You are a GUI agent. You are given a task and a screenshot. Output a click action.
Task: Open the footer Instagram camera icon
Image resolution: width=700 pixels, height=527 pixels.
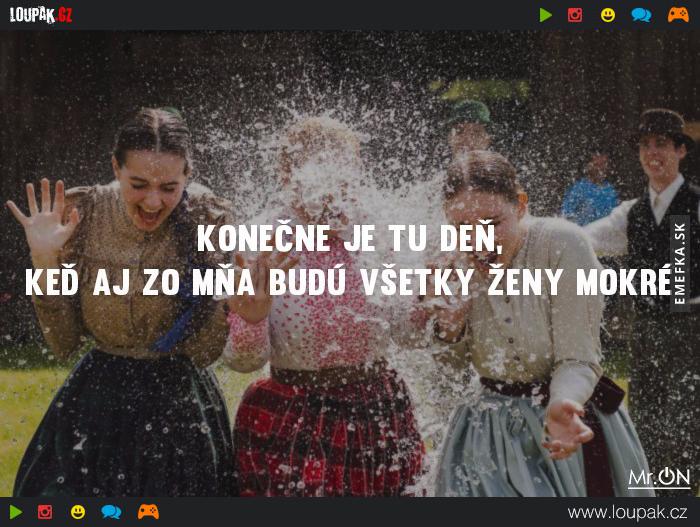point(45,512)
